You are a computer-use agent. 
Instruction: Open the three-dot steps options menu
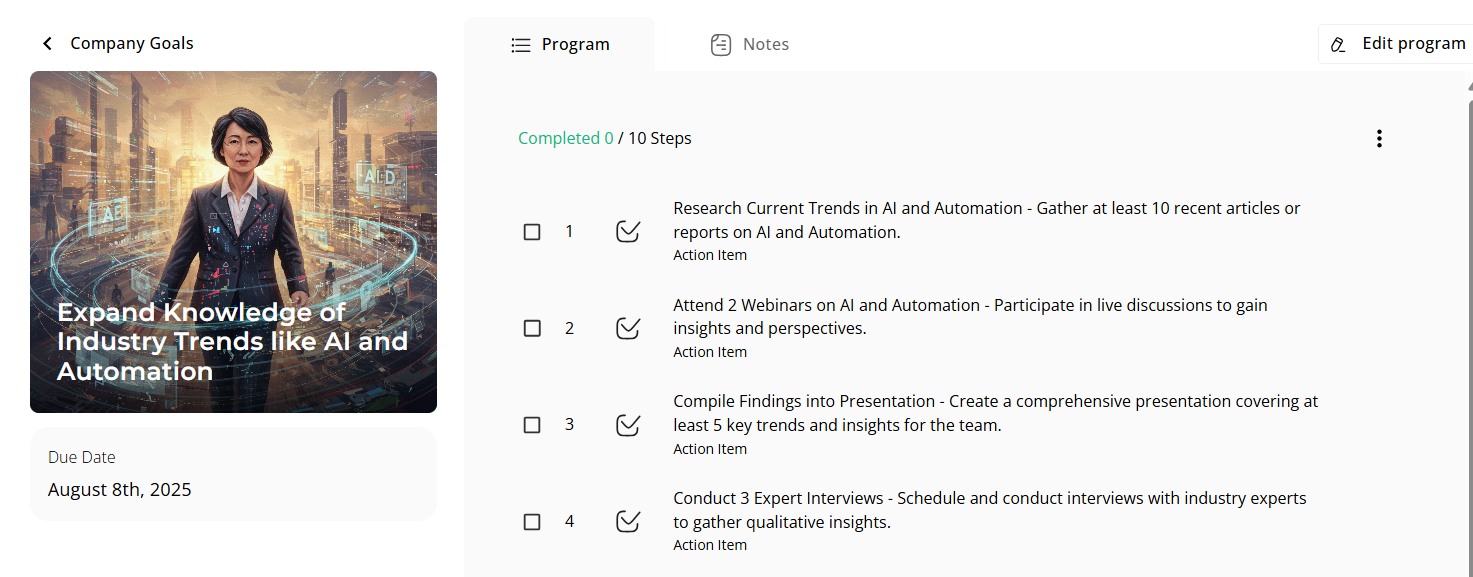coord(1379,138)
